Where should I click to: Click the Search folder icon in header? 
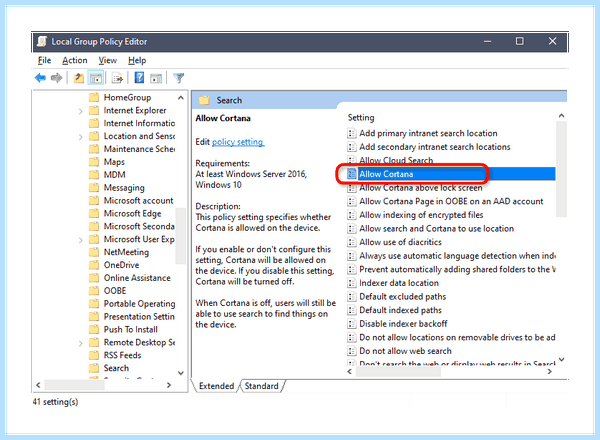point(204,100)
